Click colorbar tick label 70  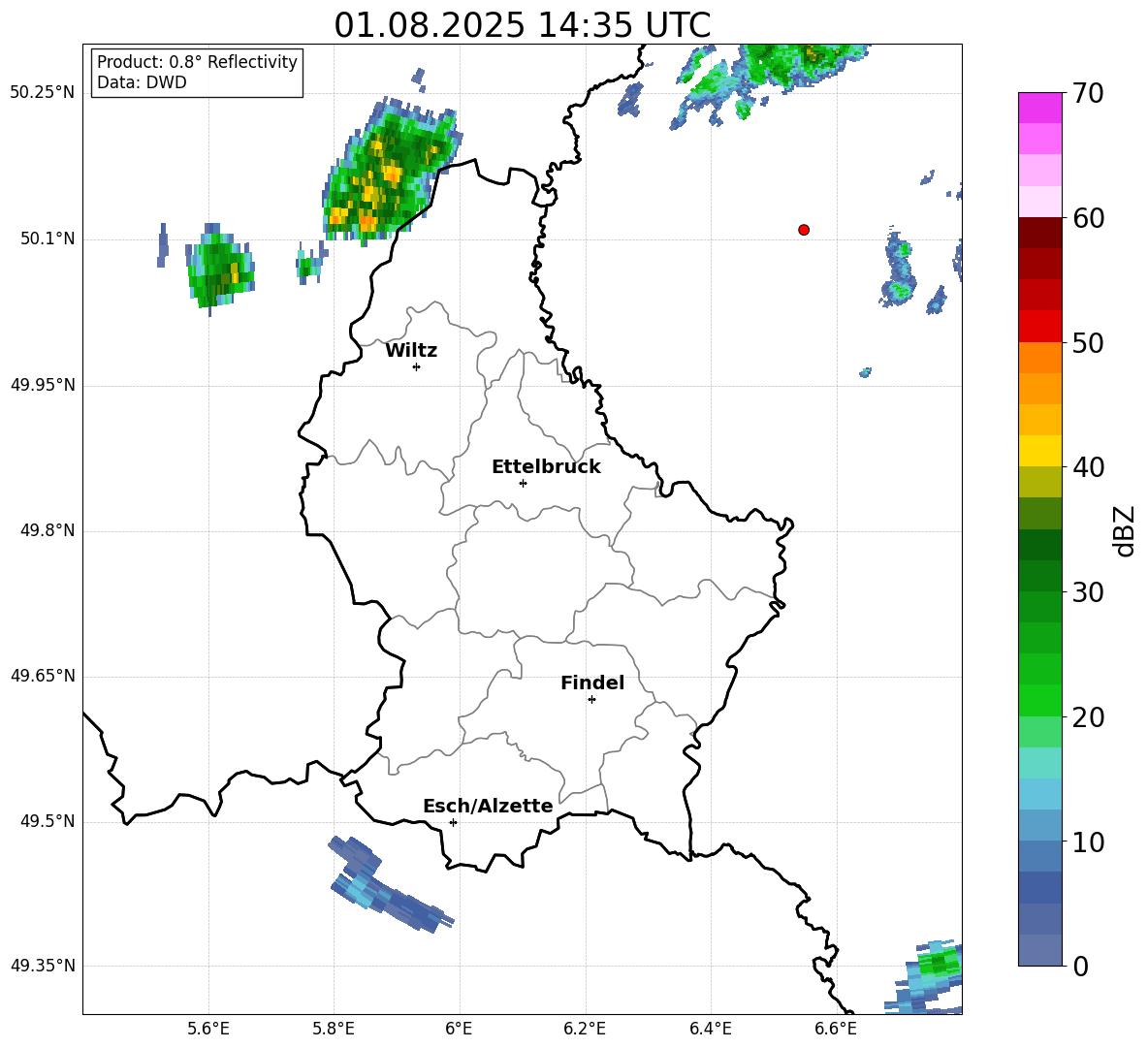click(x=1087, y=94)
